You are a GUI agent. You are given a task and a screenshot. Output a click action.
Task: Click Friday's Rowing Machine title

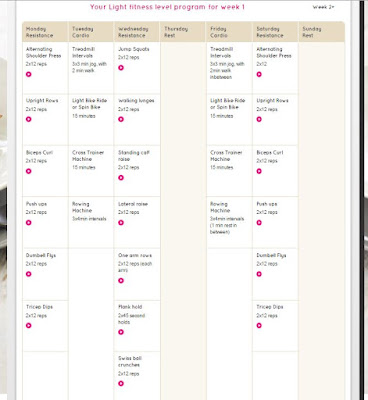pyautogui.click(x=220, y=207)
